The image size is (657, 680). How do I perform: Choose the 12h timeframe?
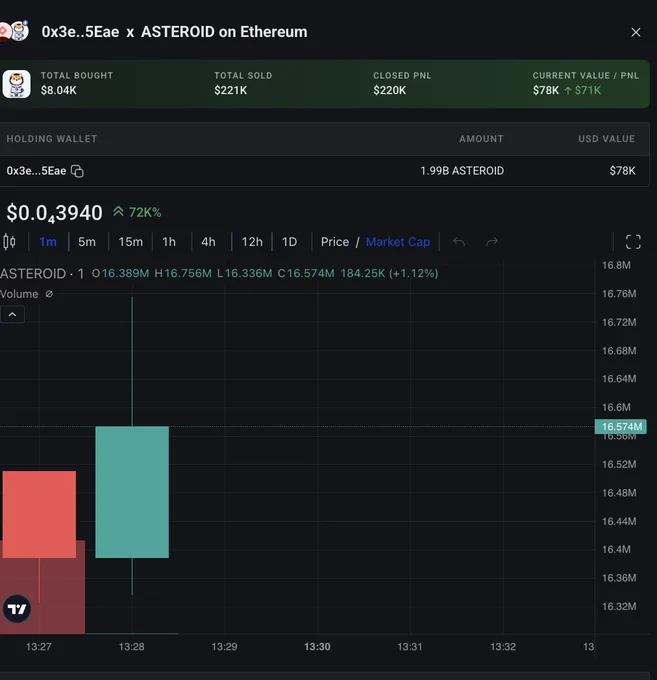point(252,242)
